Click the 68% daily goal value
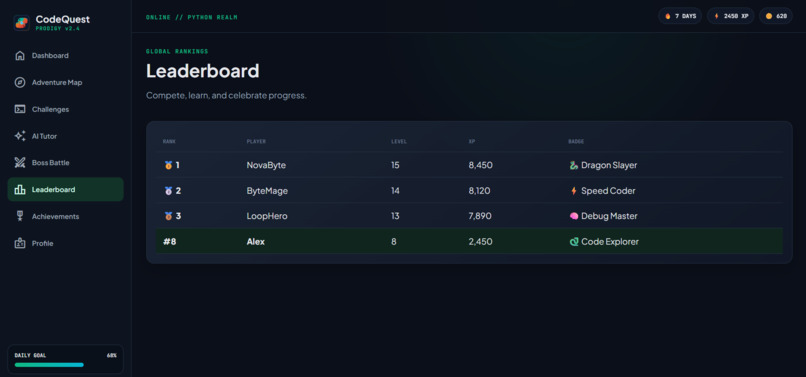This screenshot has height=377, width=806. (112, 355)
